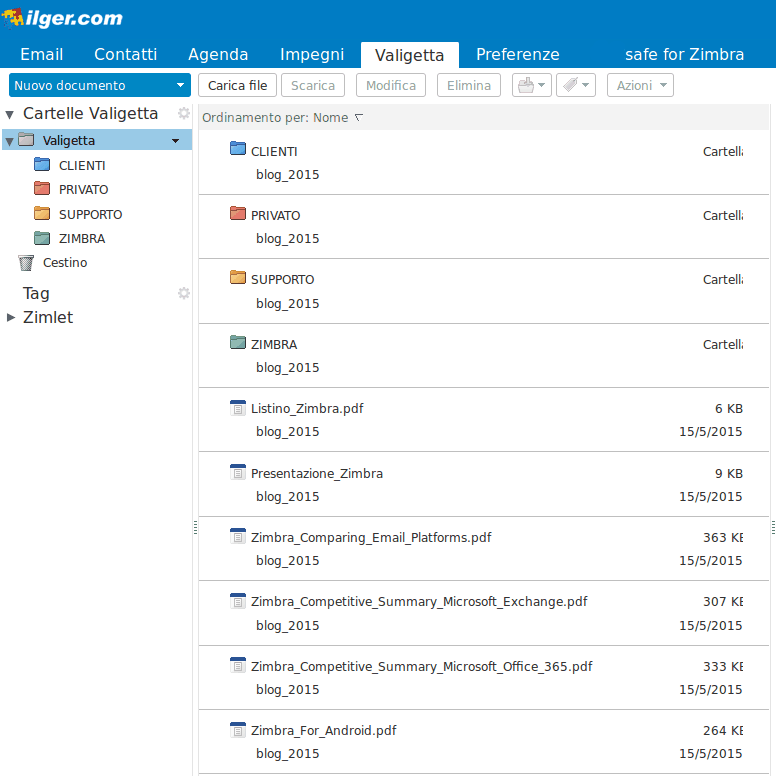The width and height of the screenshot is (776, 776).
Task: Click icon of Zimbra_Competitive_Summary_Microsoft_Exchange.pdf
Action: 238,601
